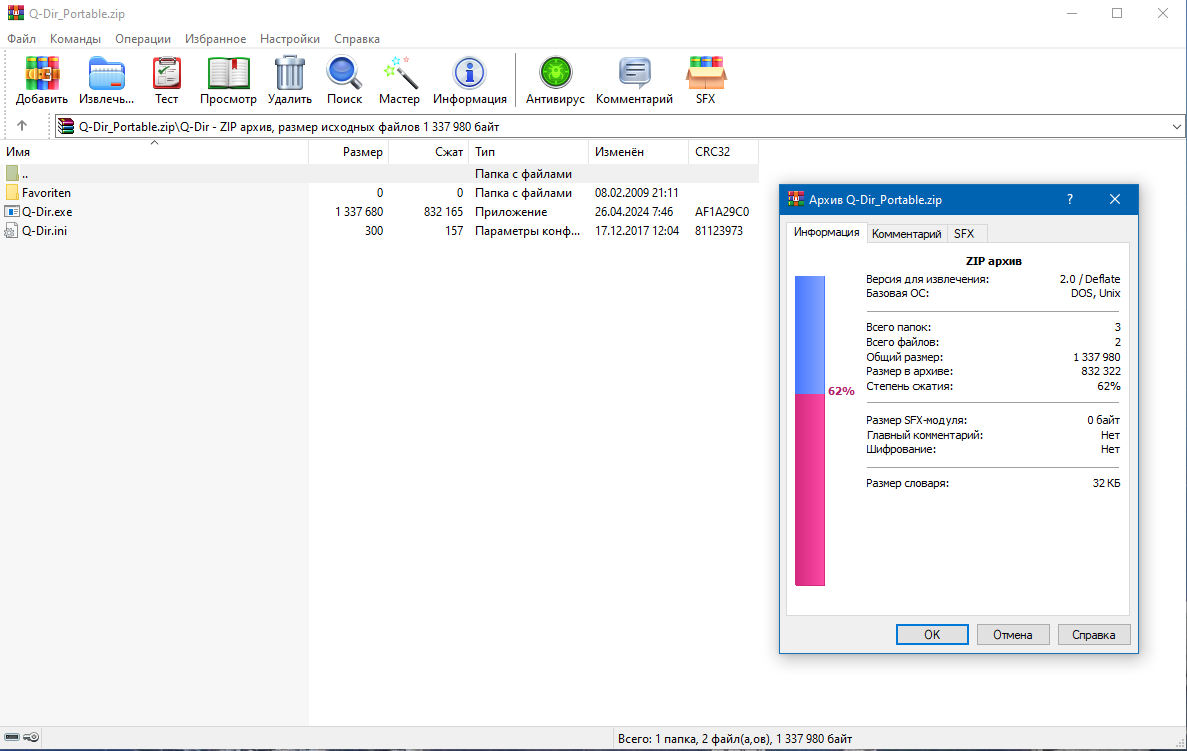The image size is (1187, 751).
Task: Click the parent folder '..' icon
Action: coord(12,174)
